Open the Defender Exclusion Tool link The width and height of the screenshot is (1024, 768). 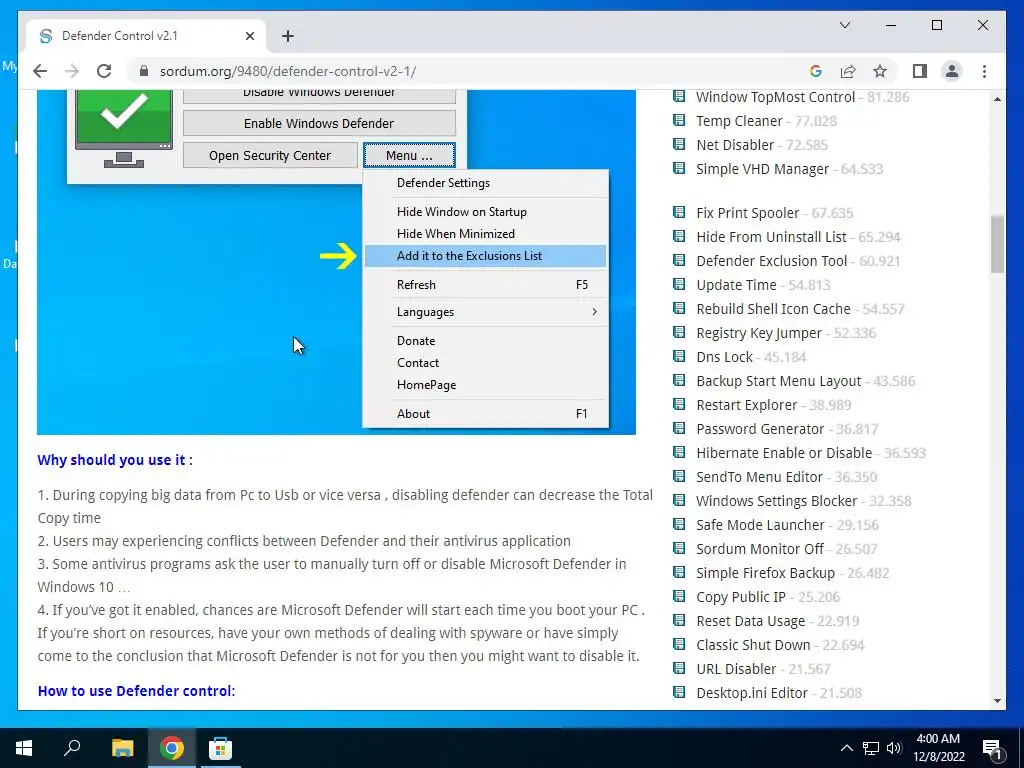tap(771, 261)
